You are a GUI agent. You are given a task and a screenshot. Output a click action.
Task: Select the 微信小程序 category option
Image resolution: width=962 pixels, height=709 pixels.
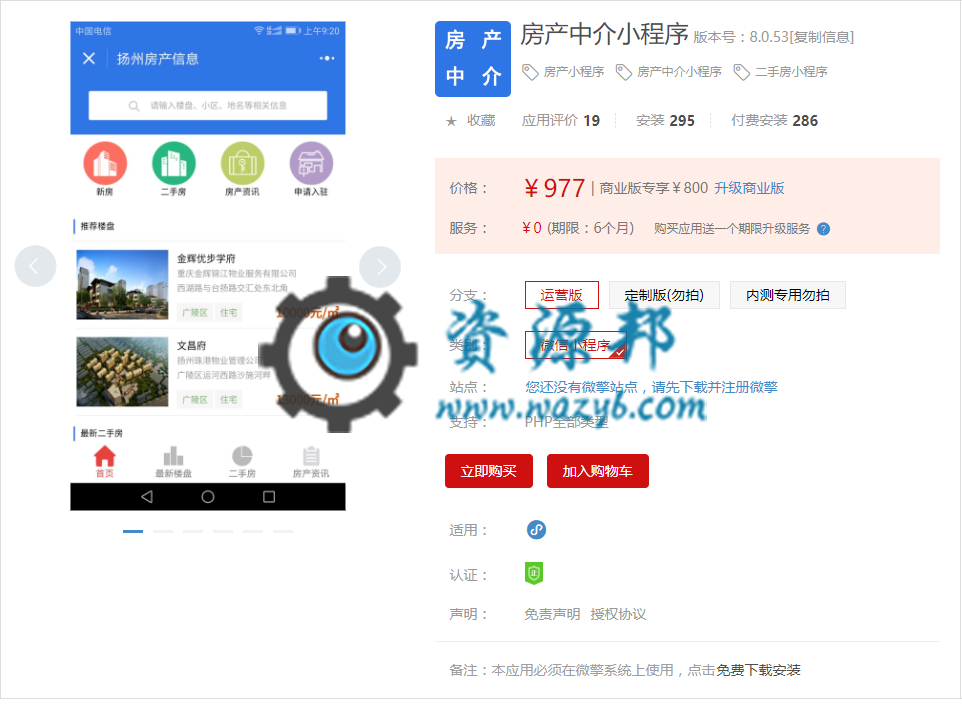(x=575, y=345)
